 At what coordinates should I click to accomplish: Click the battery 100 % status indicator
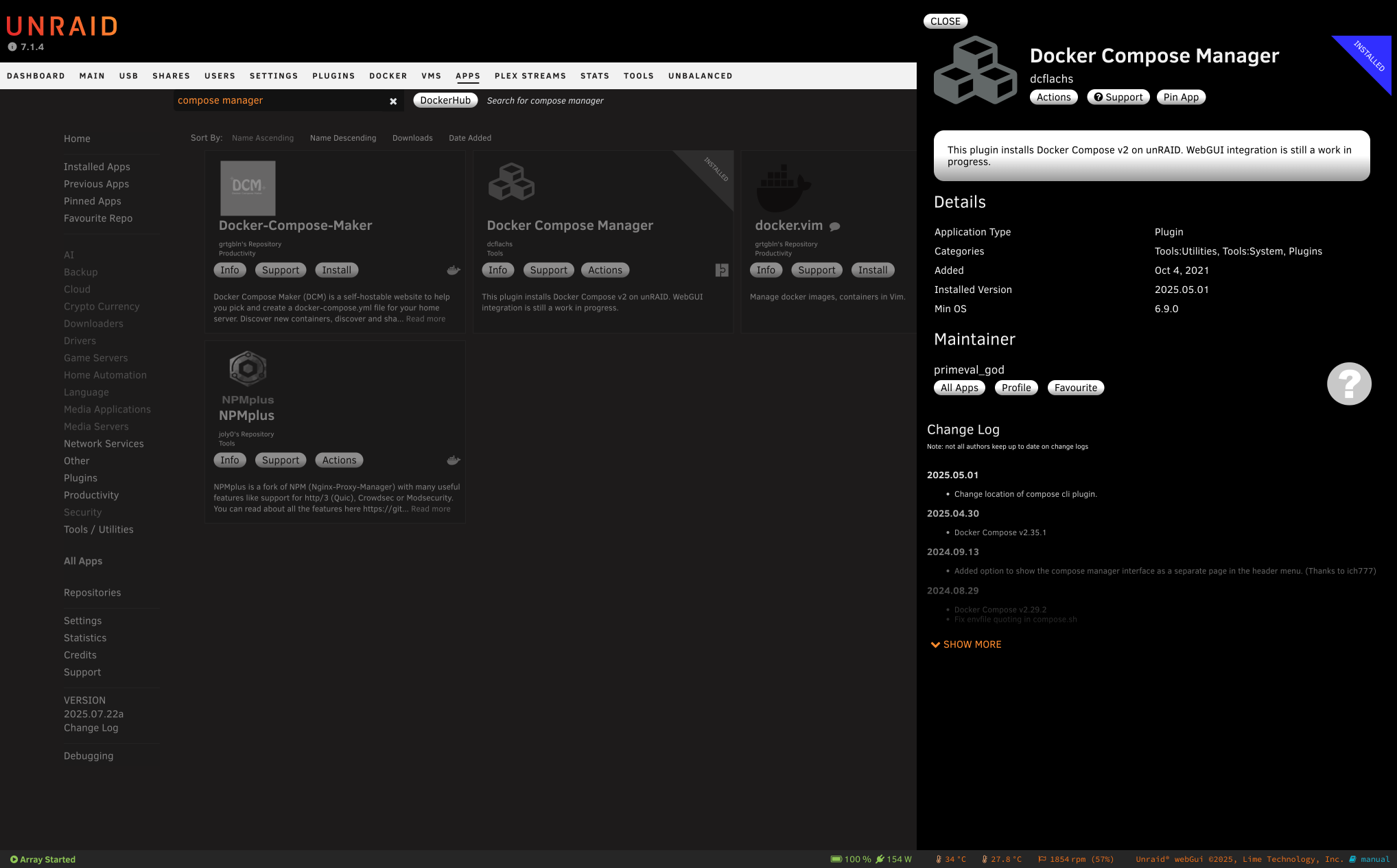click(851, 859)
